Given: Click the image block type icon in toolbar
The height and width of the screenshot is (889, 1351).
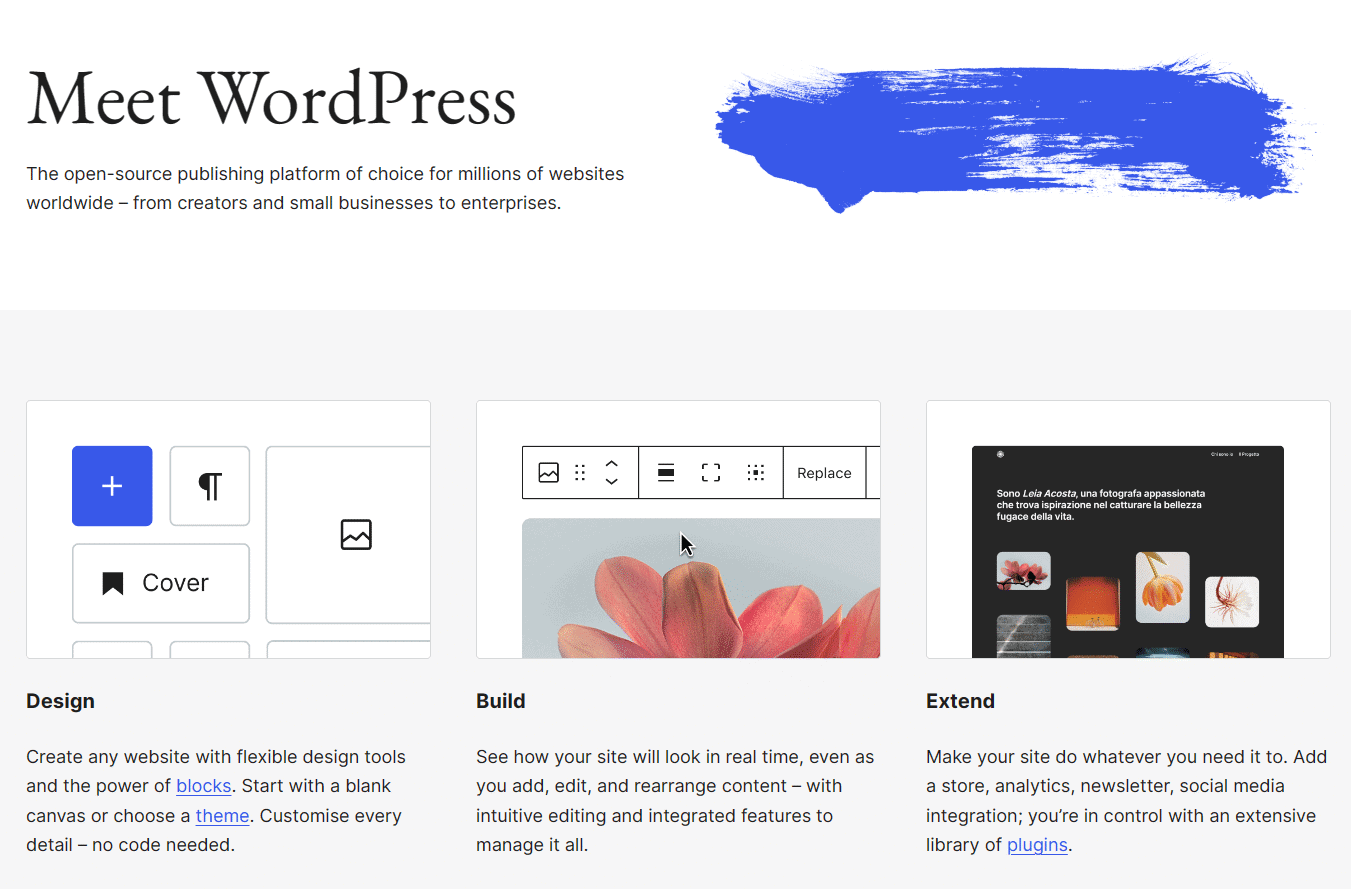Looking at the screenshot, I should 548,473.
